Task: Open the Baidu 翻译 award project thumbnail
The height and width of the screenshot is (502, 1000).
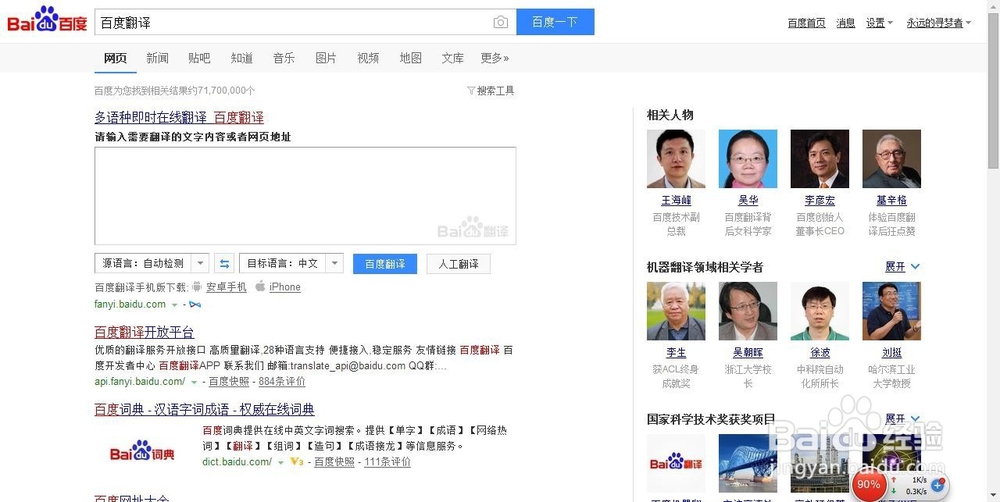Action: (x=676, y=463)
